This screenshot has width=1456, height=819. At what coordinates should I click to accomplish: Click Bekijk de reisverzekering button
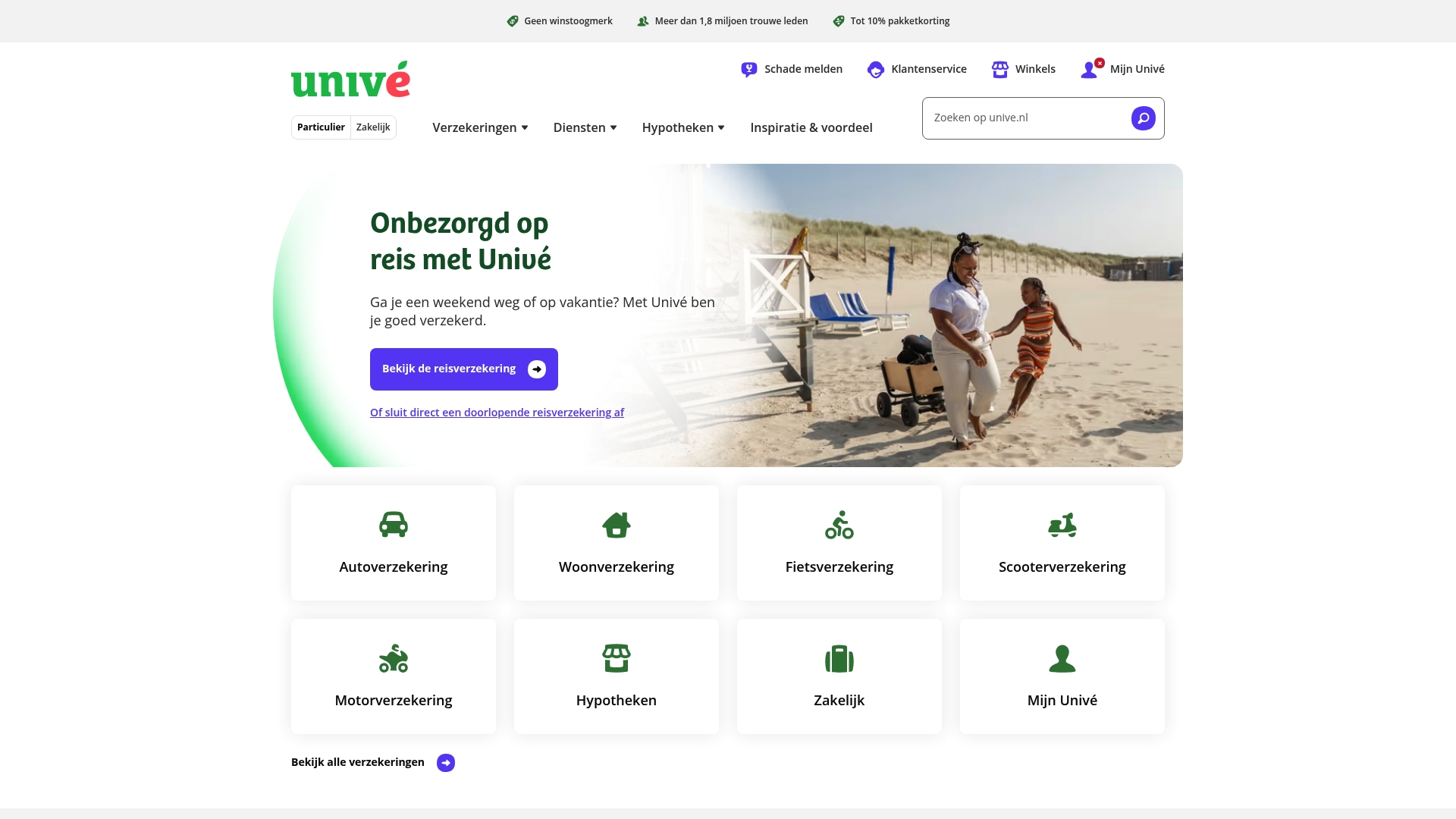(x=464, y=369)
